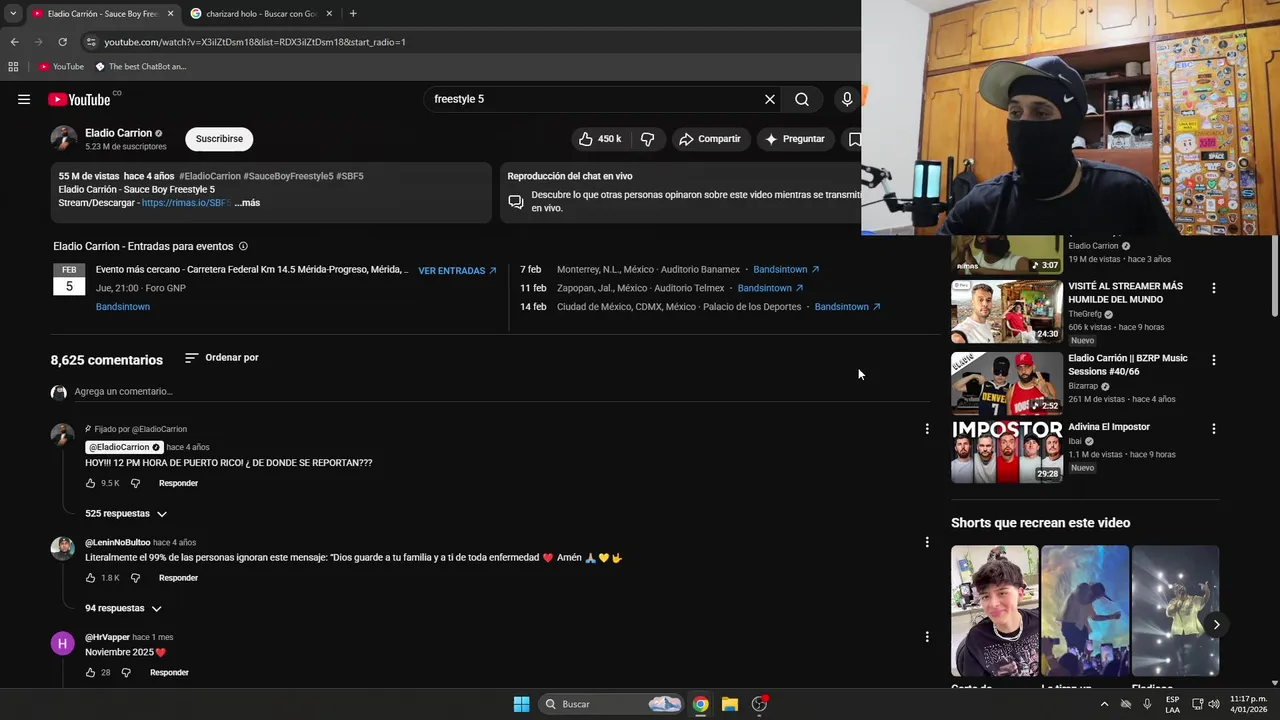The image size is (1280, 720).
Task: Go to the YouTube home logo
Action: coord(79,99)
